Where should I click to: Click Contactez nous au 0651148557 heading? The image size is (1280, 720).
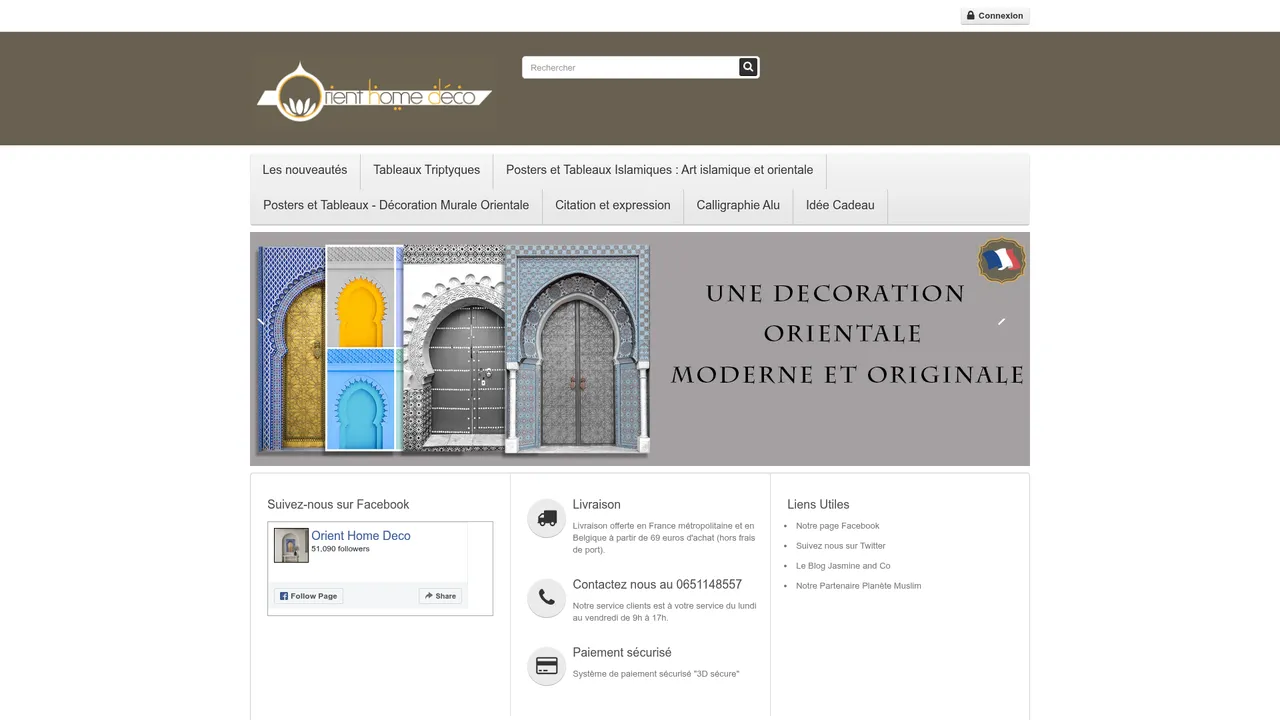pos(657,585)
